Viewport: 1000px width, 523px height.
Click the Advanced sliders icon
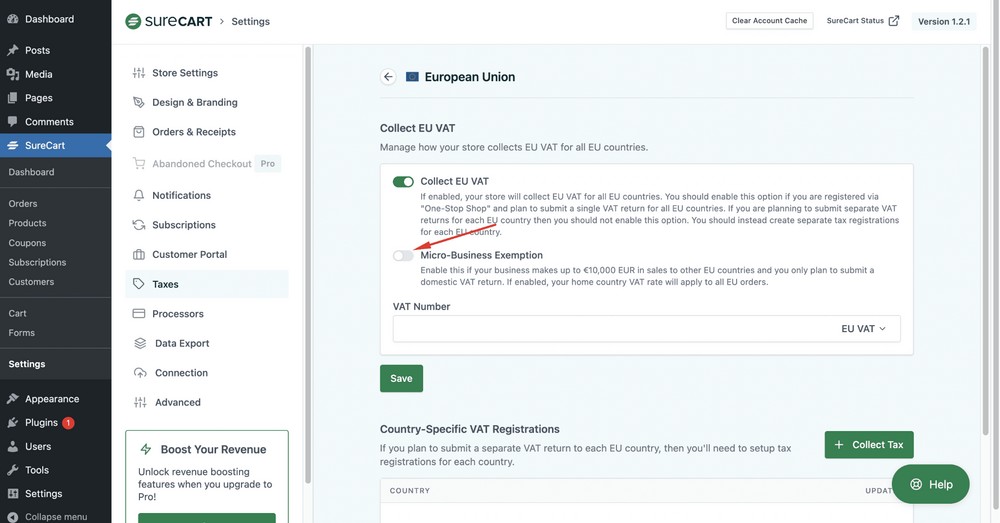point(140,402)
